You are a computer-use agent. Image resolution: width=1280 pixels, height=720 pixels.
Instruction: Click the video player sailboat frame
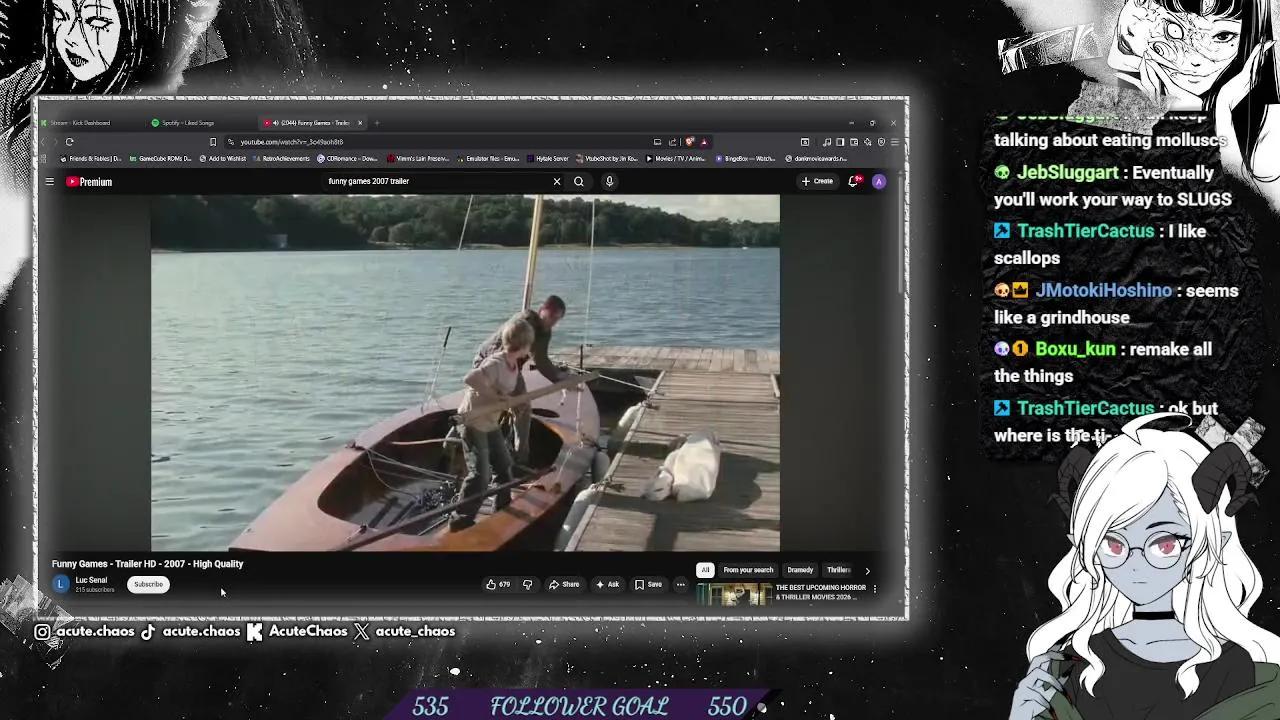click(x=465, y=372)
